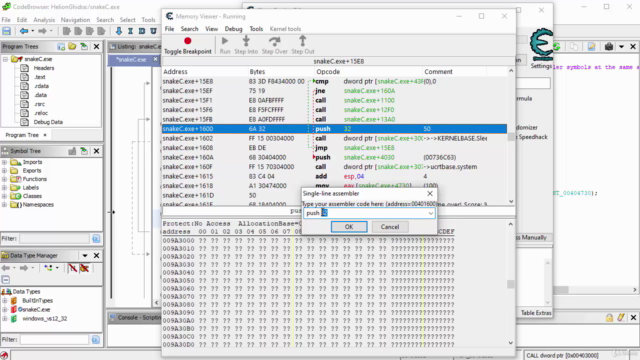Click Data Type Manager forward arrow

point(24,268)
